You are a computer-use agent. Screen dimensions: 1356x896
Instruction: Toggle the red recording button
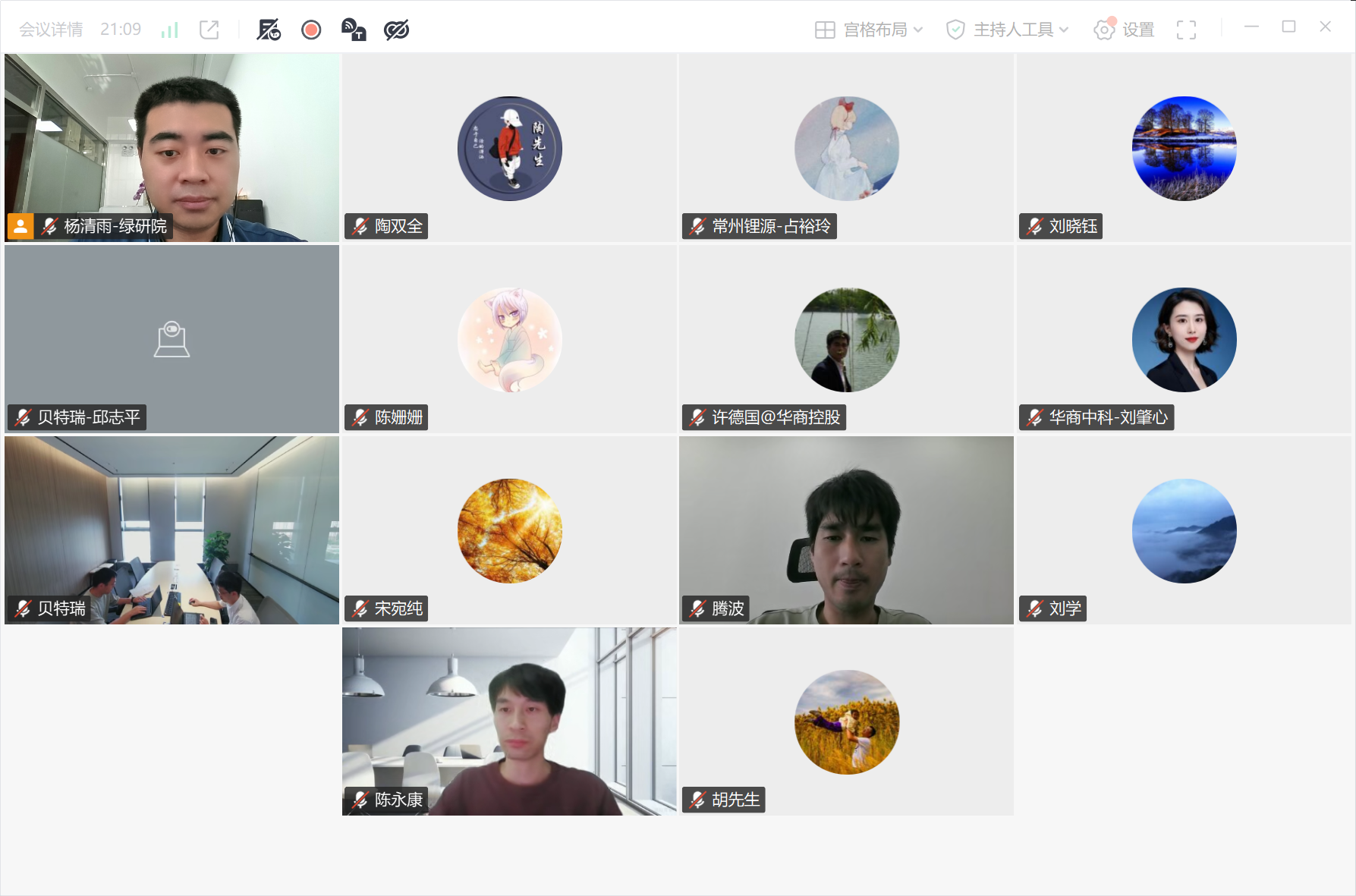[x=311, y=30]
